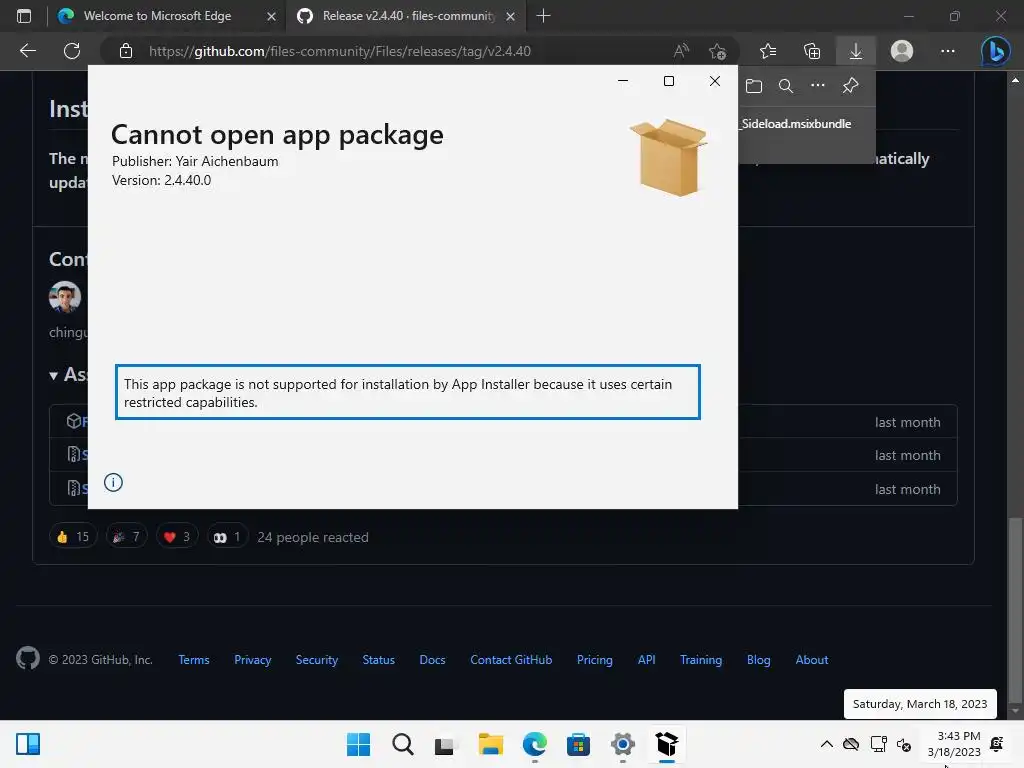Open Status footer link
Image resolution: width=1024 pixels, height=768 pixels.
379,660
